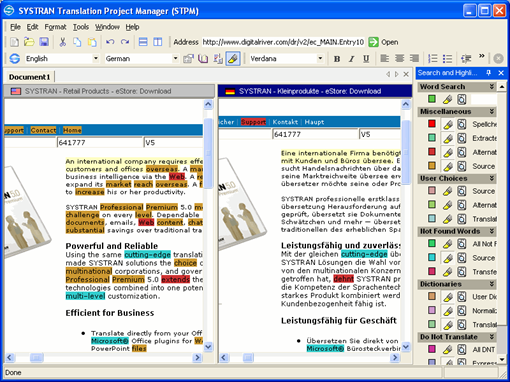Click Contact link in English pane
This screenshot has height=382, width=510.
43,130
